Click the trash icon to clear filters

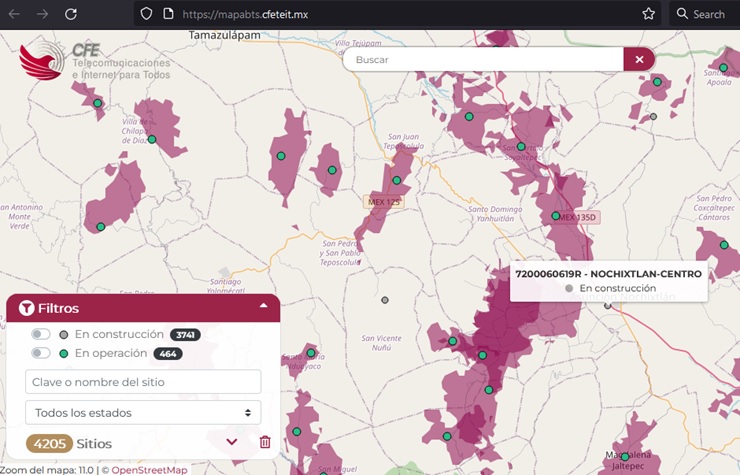[x=264, y=442]
